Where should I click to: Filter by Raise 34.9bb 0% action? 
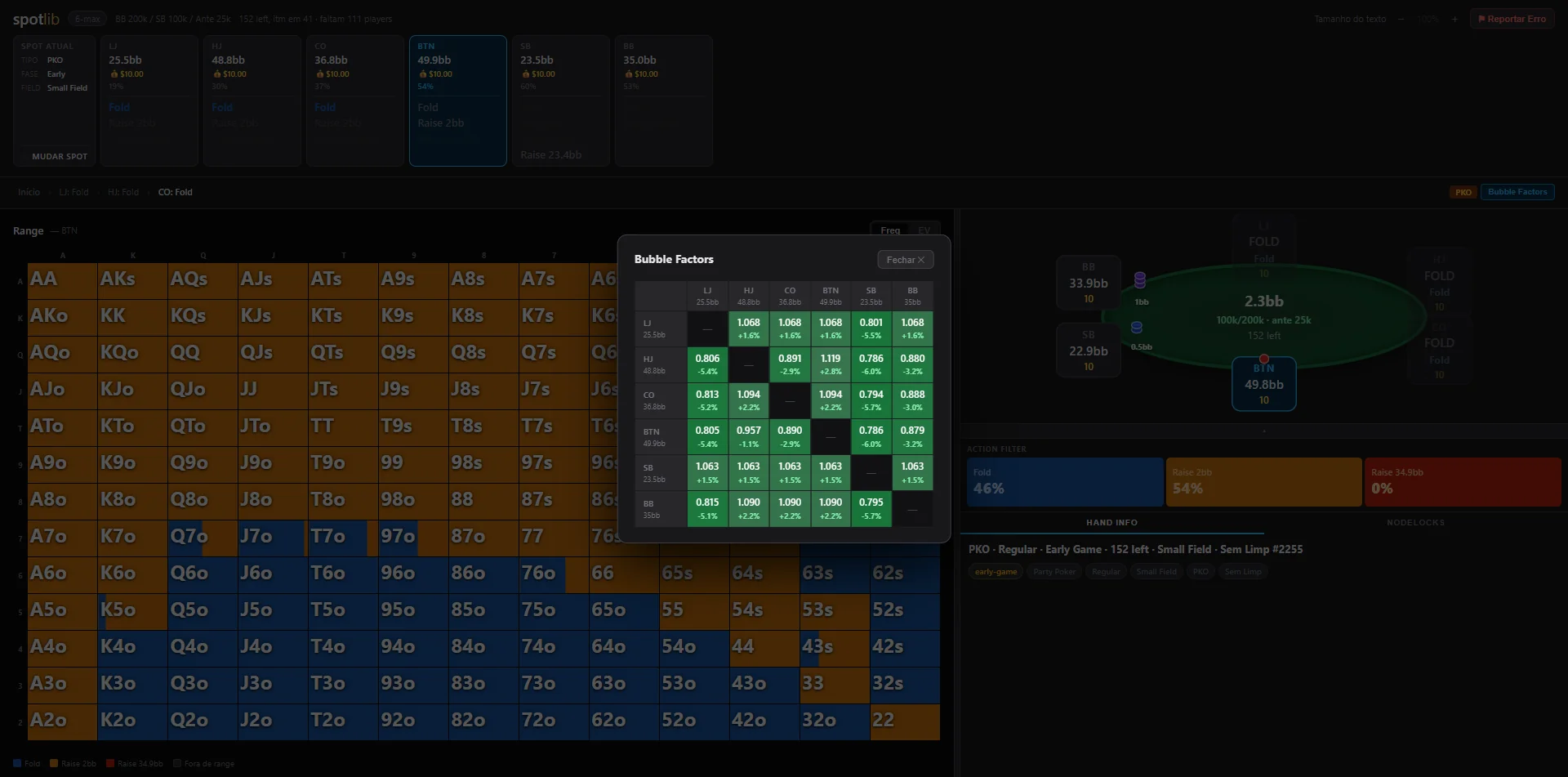click(1463, 482)
